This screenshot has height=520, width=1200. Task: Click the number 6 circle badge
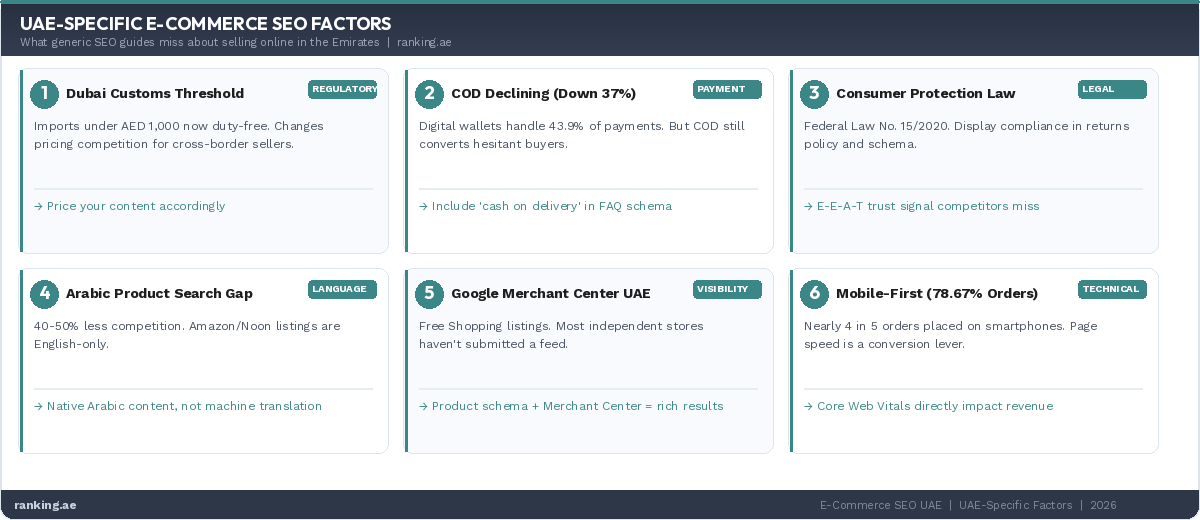[x=814, y=294]
